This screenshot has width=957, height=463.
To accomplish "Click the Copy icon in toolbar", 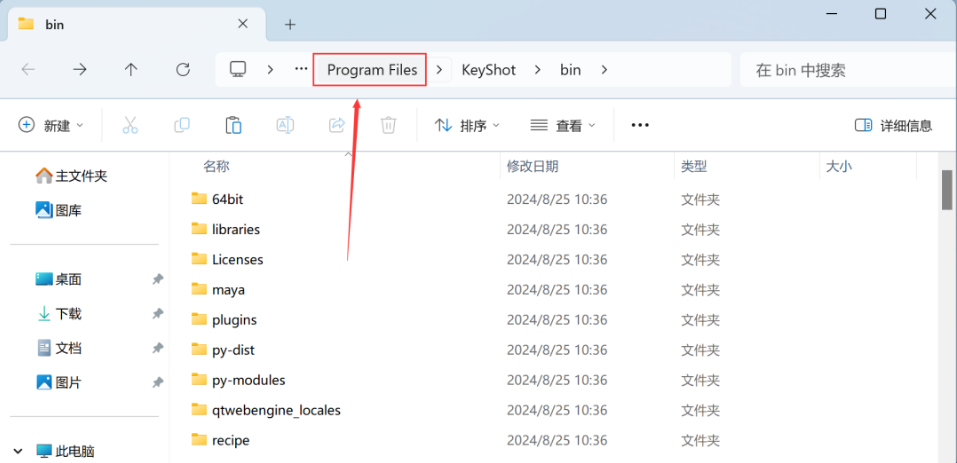I will click(182, 125).
